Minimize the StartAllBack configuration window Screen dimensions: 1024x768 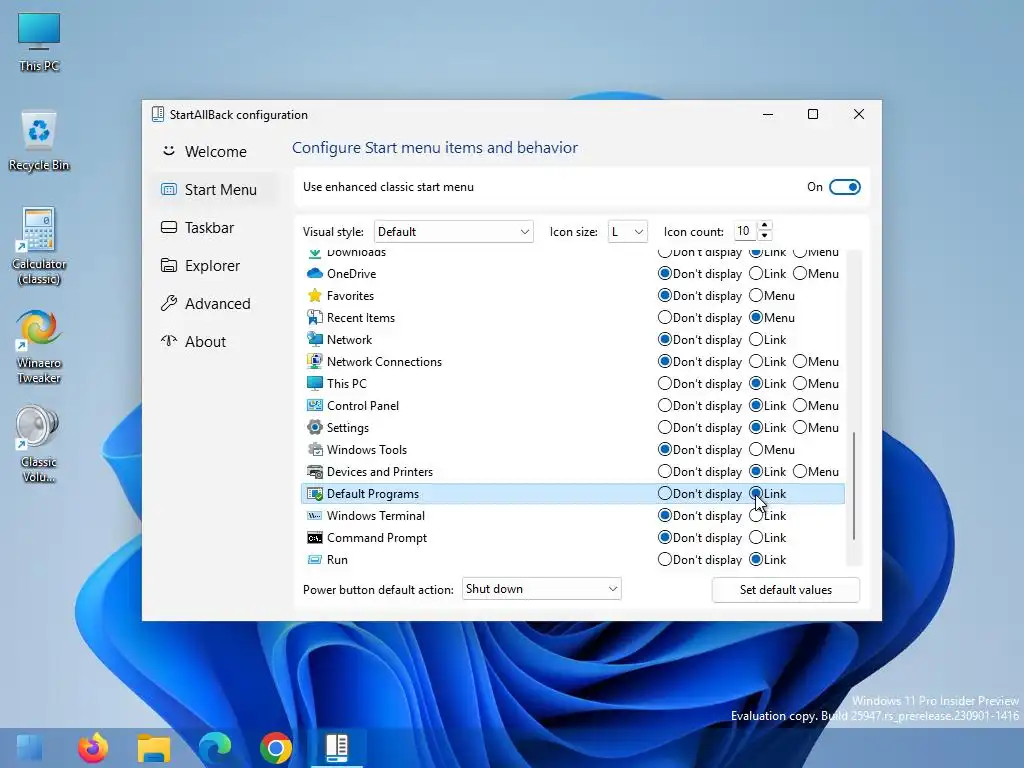768,114
